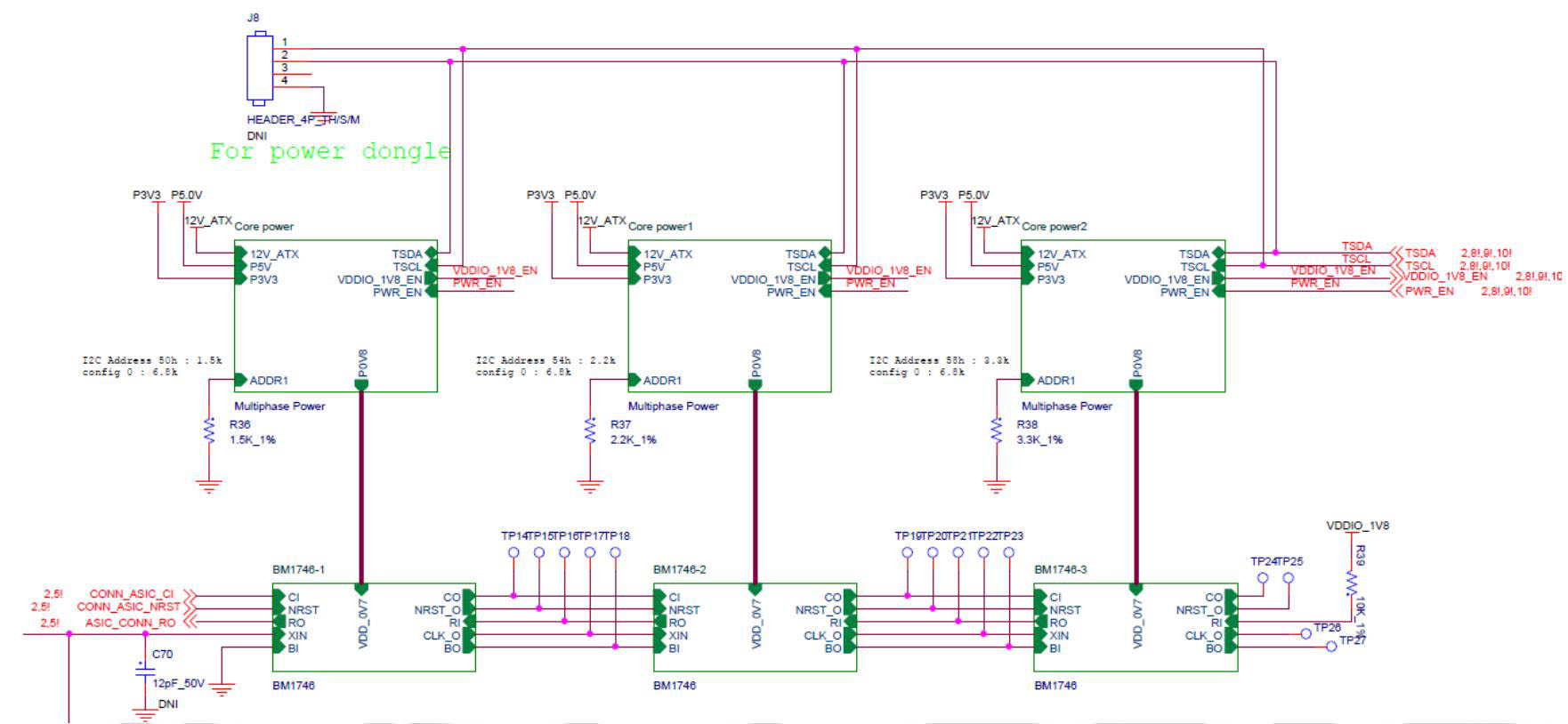Select the R39 10K pull-up resistor
This screenshot has height=724, width=1568.
coord(1351,583)
